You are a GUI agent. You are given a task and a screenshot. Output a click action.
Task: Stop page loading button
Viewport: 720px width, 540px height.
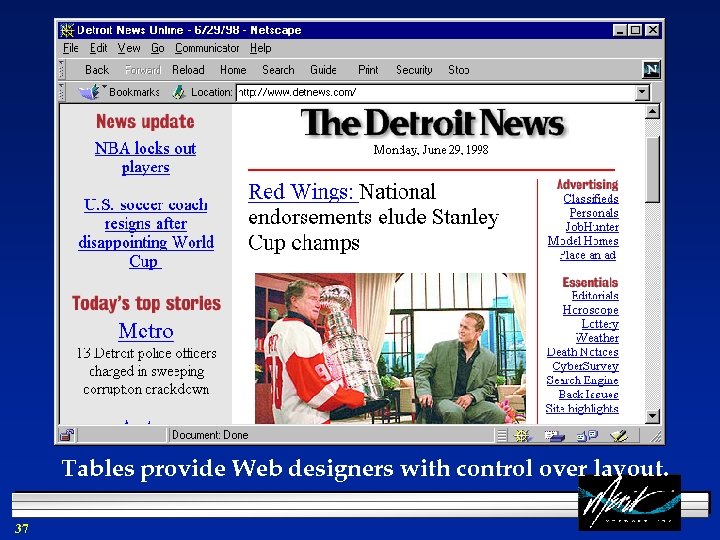[459, 70]
